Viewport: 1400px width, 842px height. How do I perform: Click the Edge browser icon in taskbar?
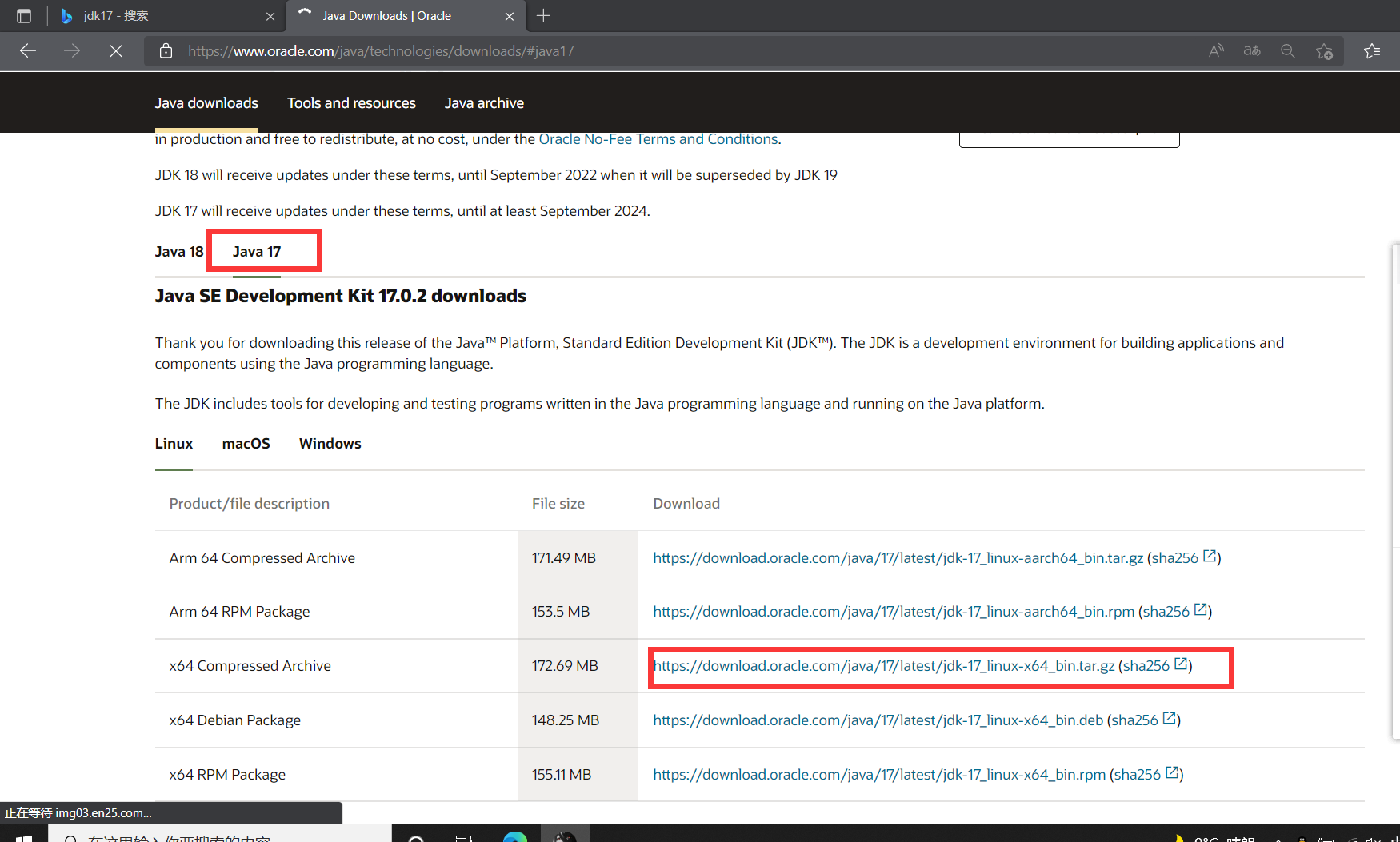[x=515, y=837]
